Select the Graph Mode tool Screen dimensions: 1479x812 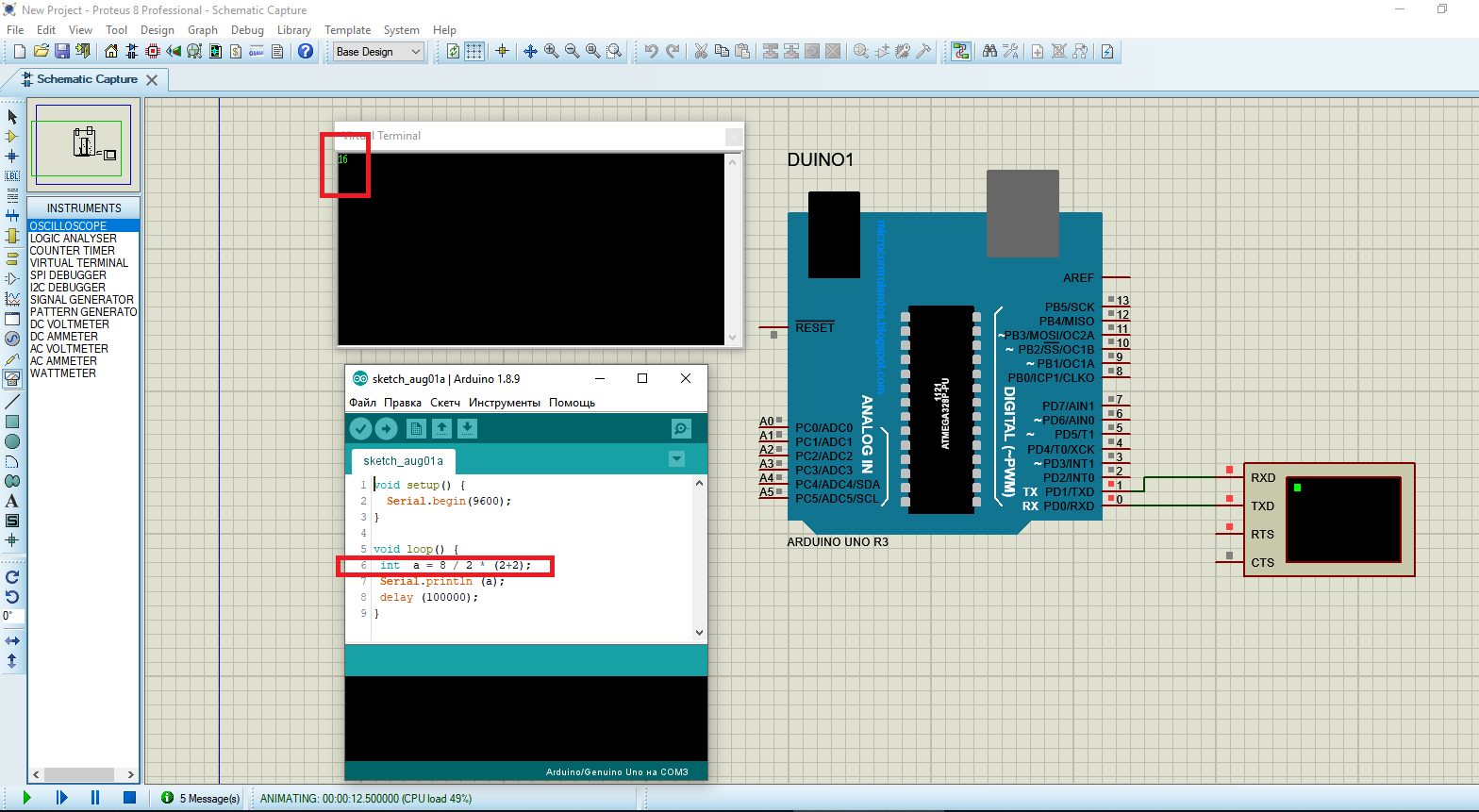[x=12, y=299]
